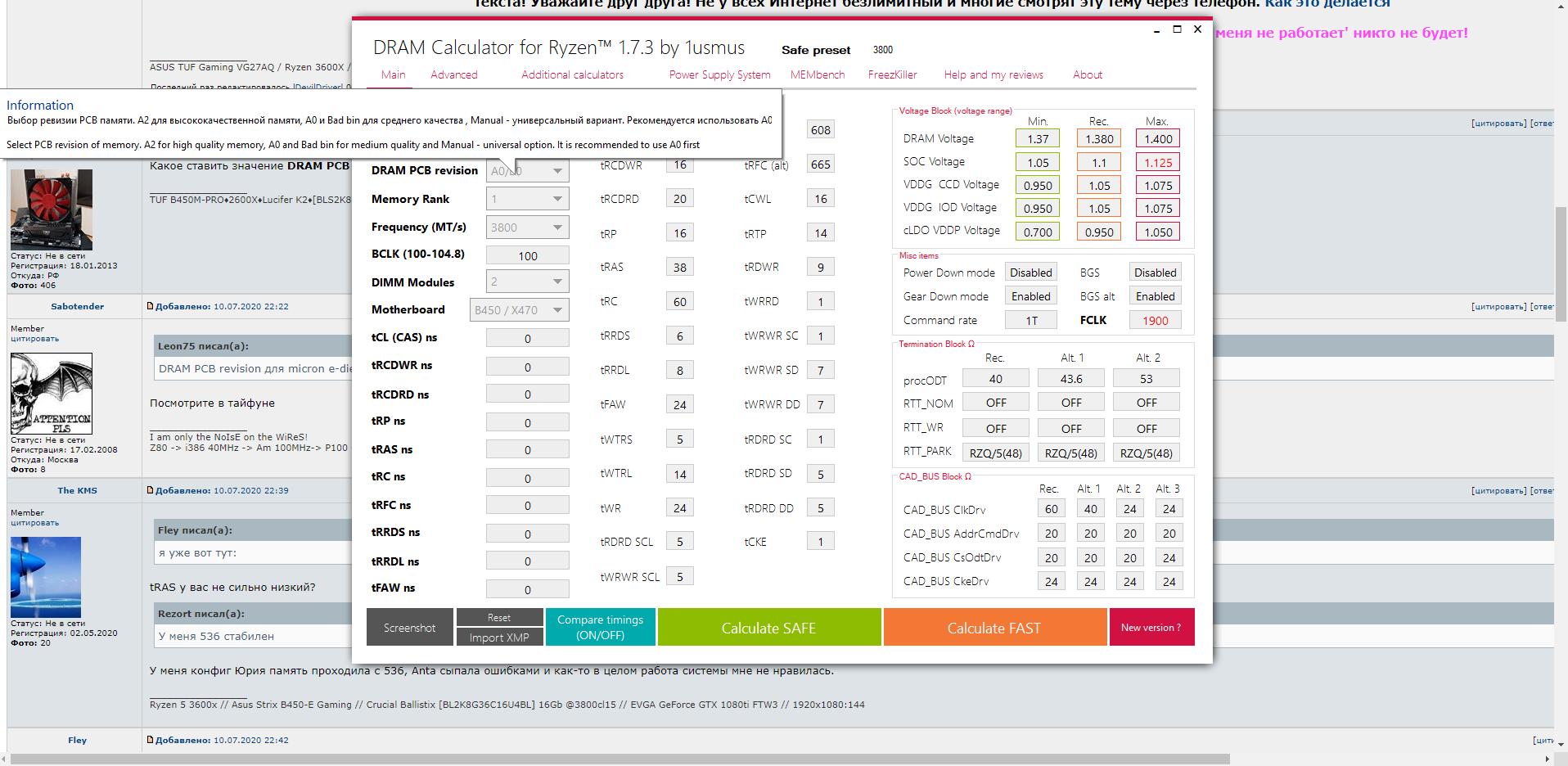This screenshot has width=1568, height=766.
Task: Click the Screenshot button
Action: click(410, 628)
